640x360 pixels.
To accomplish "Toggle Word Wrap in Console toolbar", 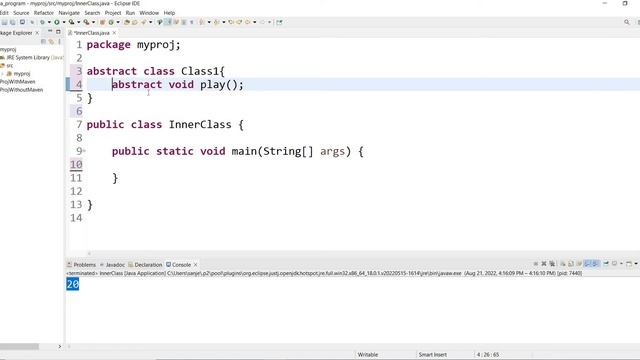I will coord(579,264).
